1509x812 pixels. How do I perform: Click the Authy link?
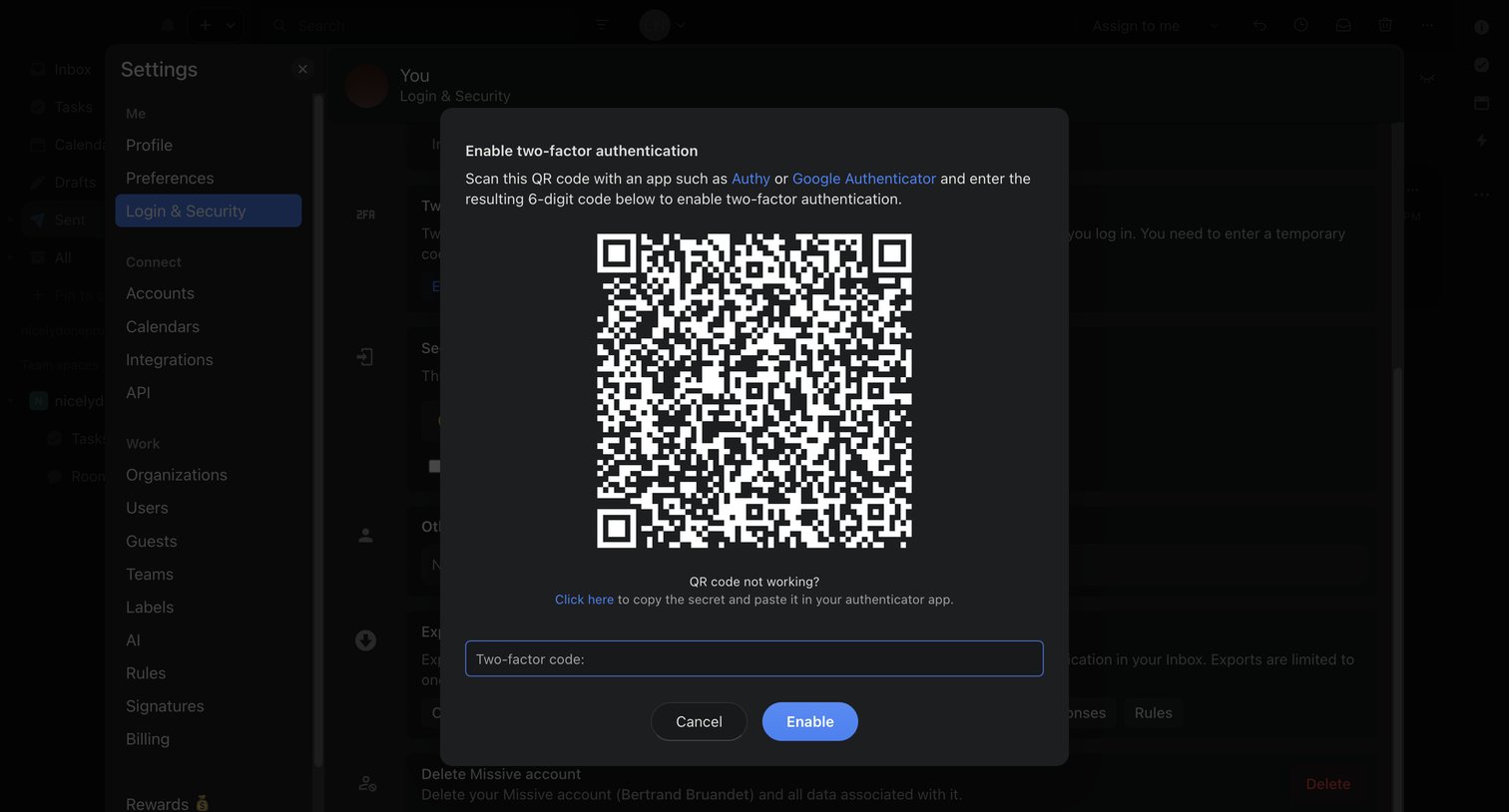pos(751,179)
